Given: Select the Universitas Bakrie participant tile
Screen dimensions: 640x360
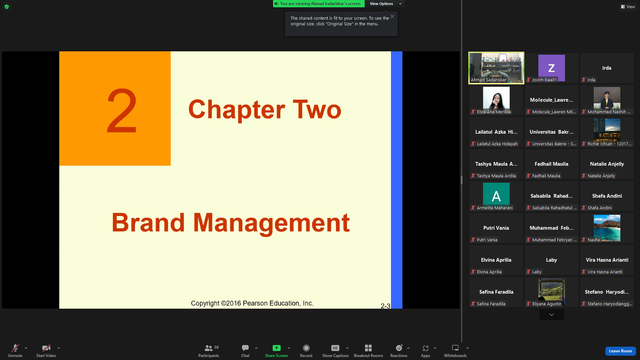Looking at the screenshot, I should coord(551,132).
